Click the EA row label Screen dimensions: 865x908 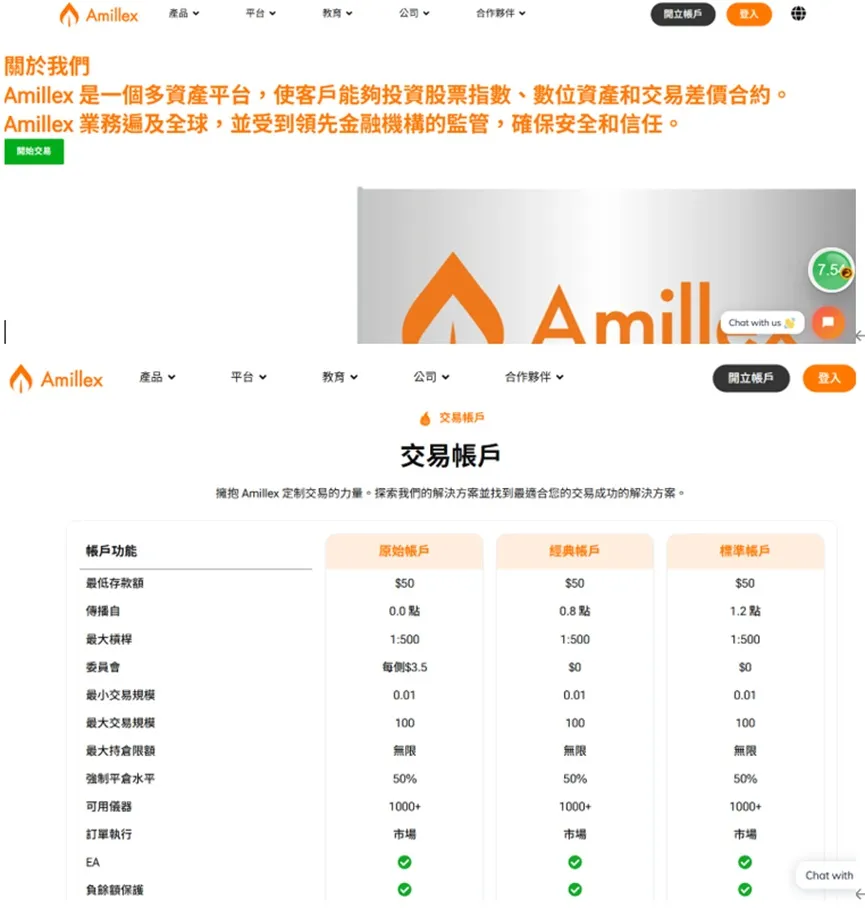[x=93, y=862]
